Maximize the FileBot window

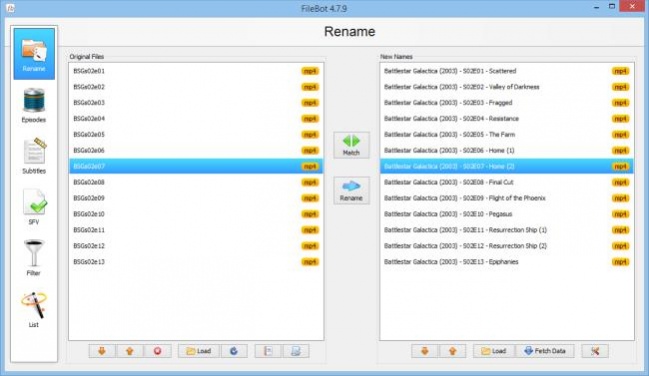611,7
